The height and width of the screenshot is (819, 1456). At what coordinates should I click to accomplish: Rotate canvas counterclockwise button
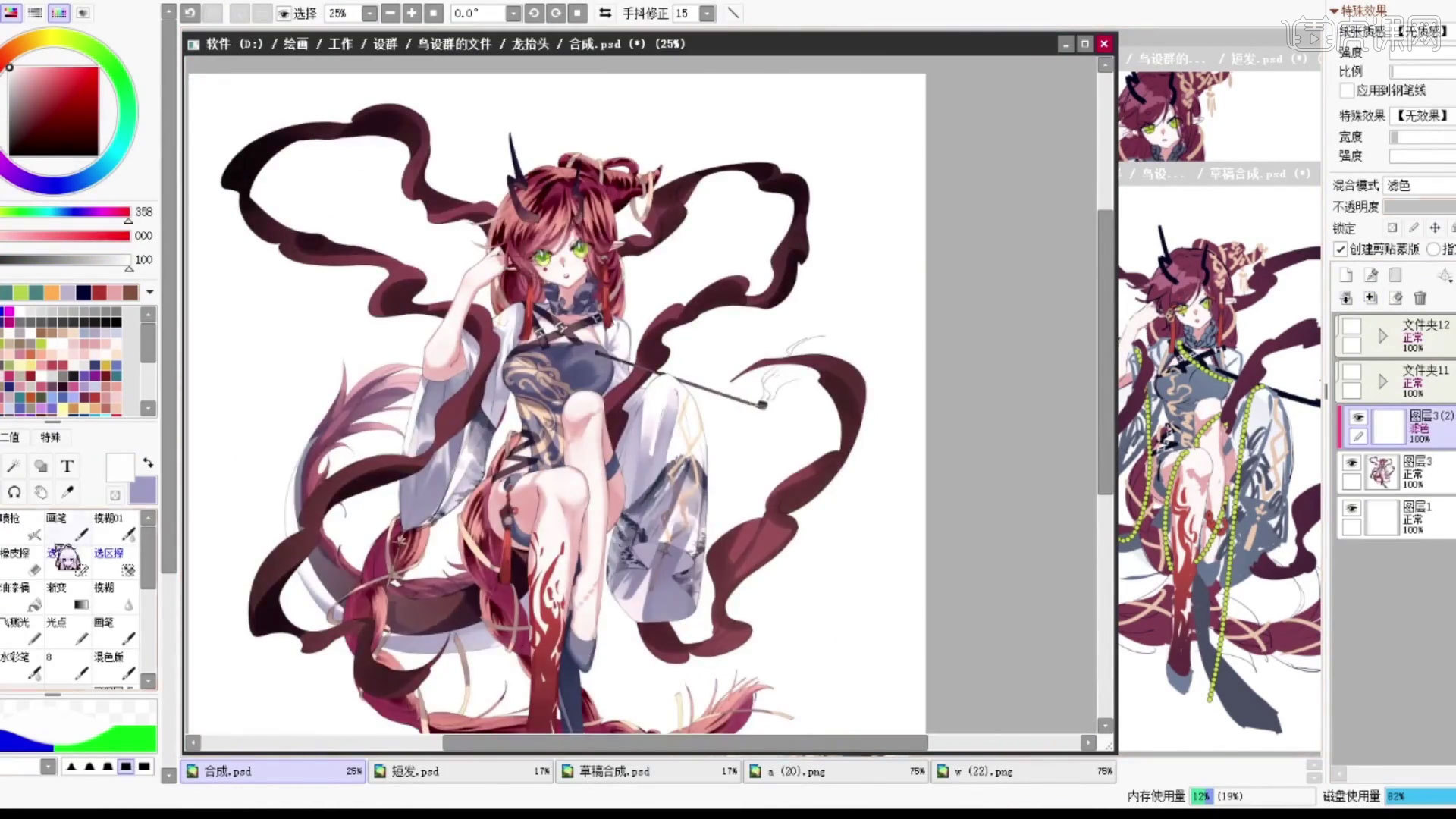tap(534, 13)
